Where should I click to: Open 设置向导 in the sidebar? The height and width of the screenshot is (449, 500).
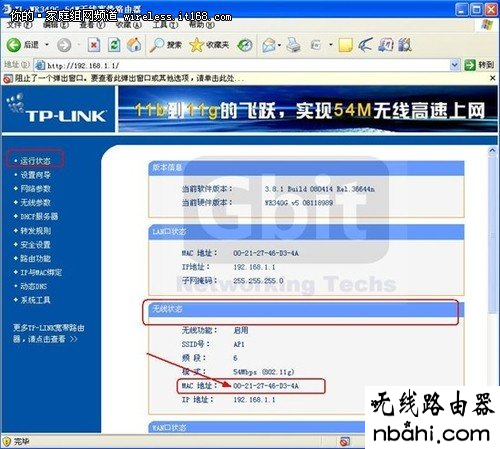point(35,175)
